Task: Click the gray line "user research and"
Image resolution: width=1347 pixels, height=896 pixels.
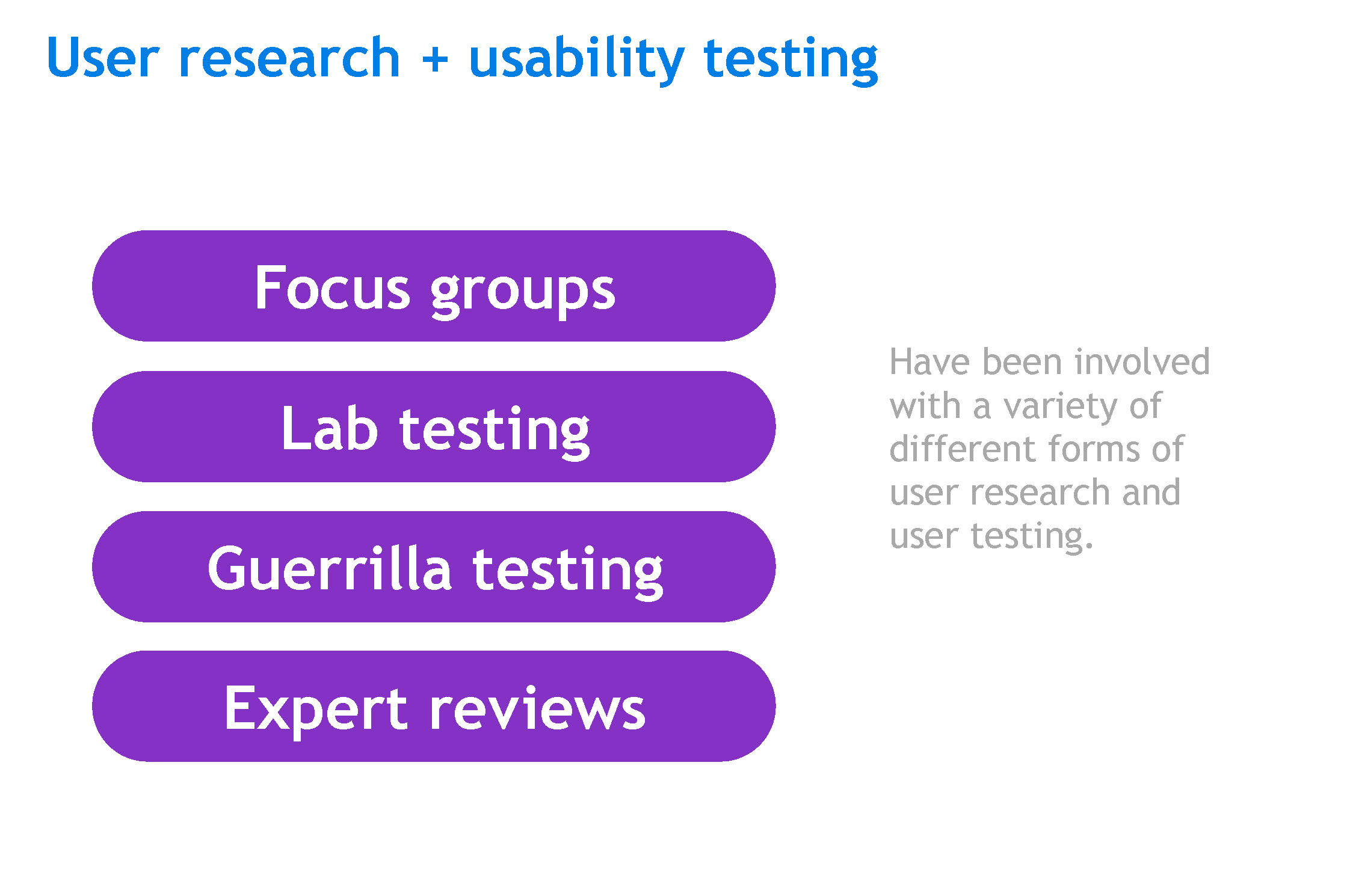Action: pos(1035,492)
